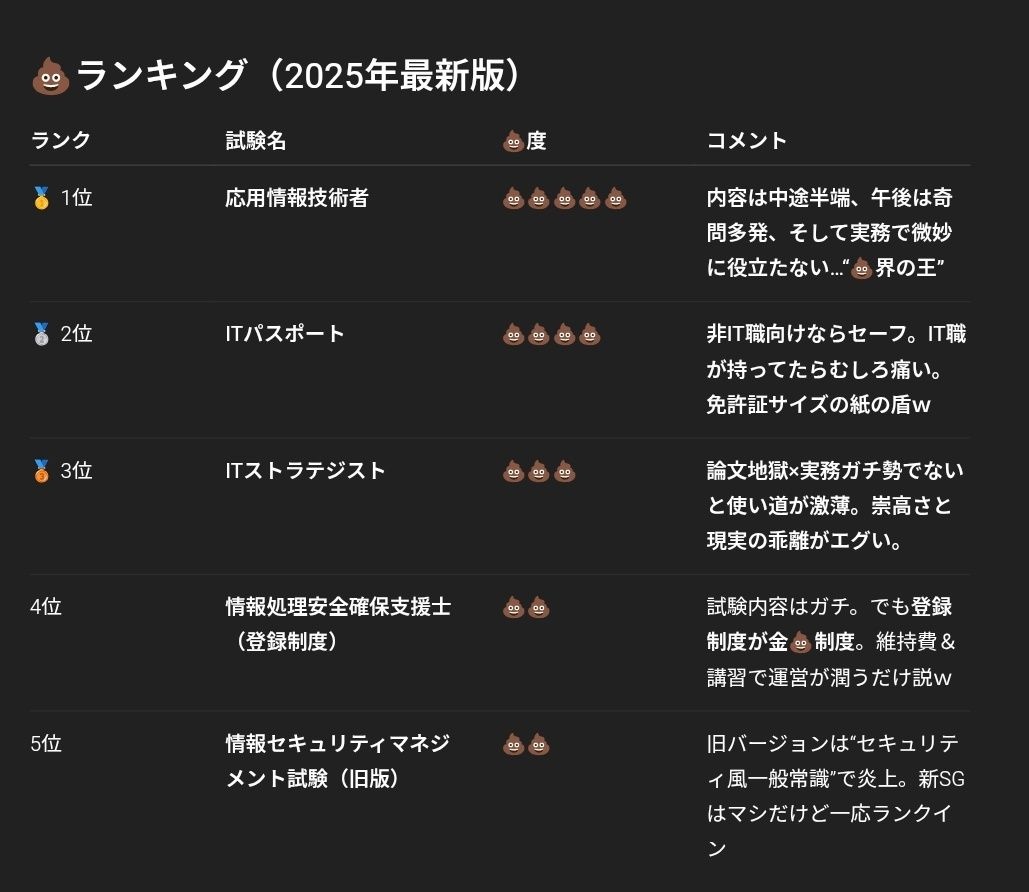Click the five-poop rating for 応用情報技術者
This screenshot has height=892, width=1029.
coord(564,199)
